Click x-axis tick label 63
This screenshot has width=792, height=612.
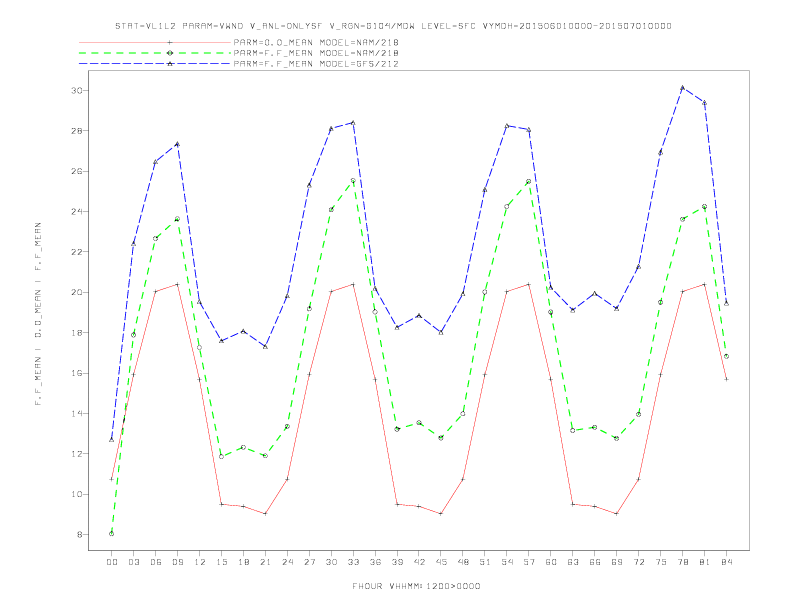click(573, 562)
